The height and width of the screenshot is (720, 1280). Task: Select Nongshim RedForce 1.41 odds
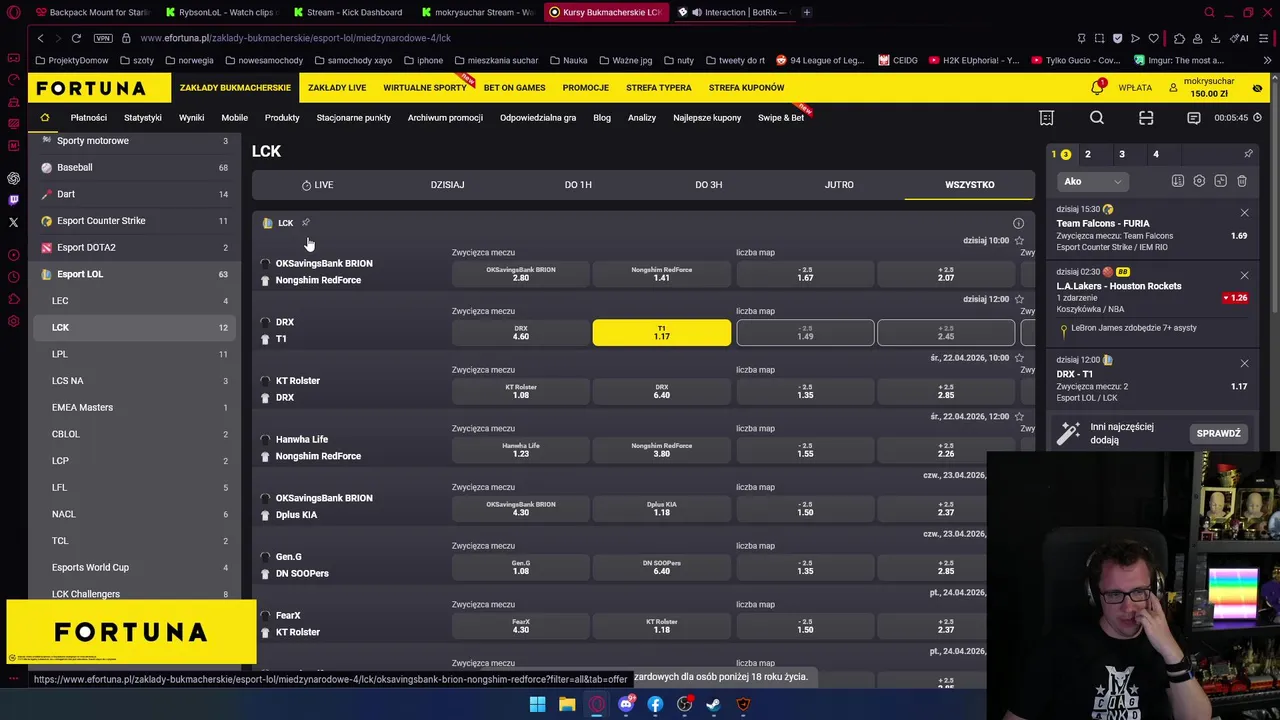pos(661,274)
